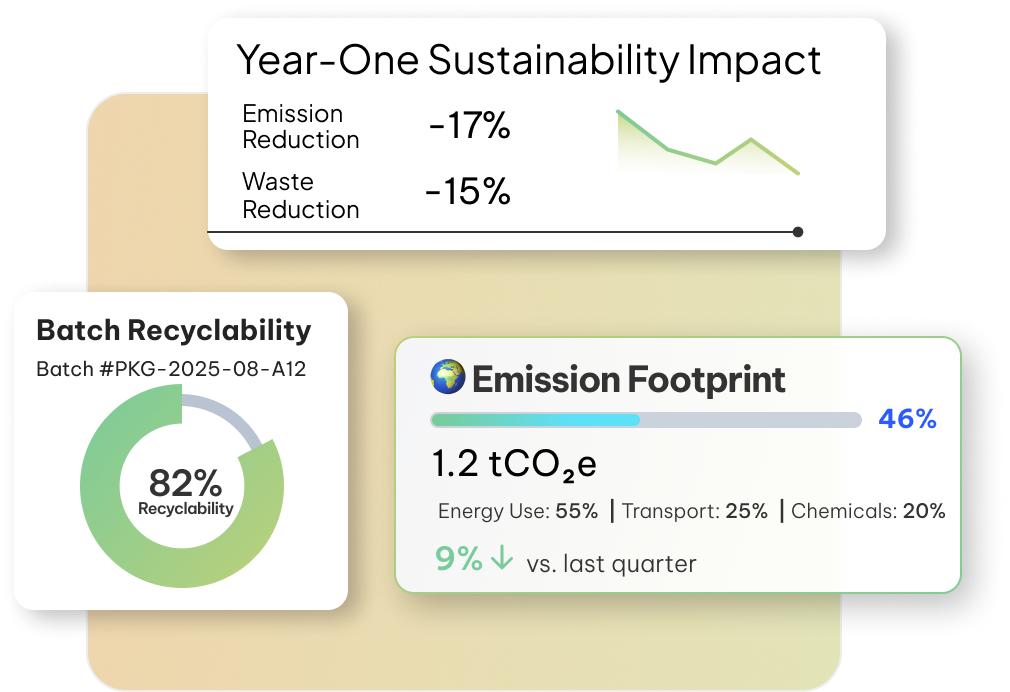Click the Energy Use: 55% breakdown item

tap(517, 512)
